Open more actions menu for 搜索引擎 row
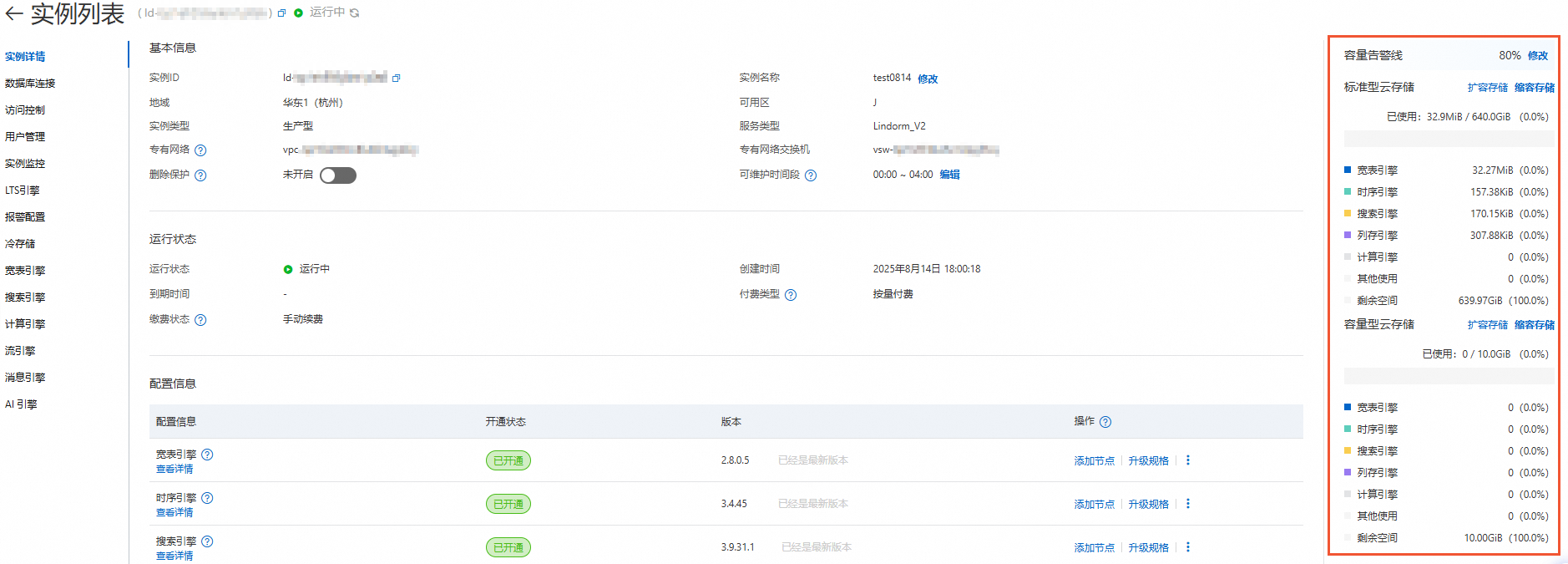The width and height of the screenshot is (1568, 564). [1188, 547]
